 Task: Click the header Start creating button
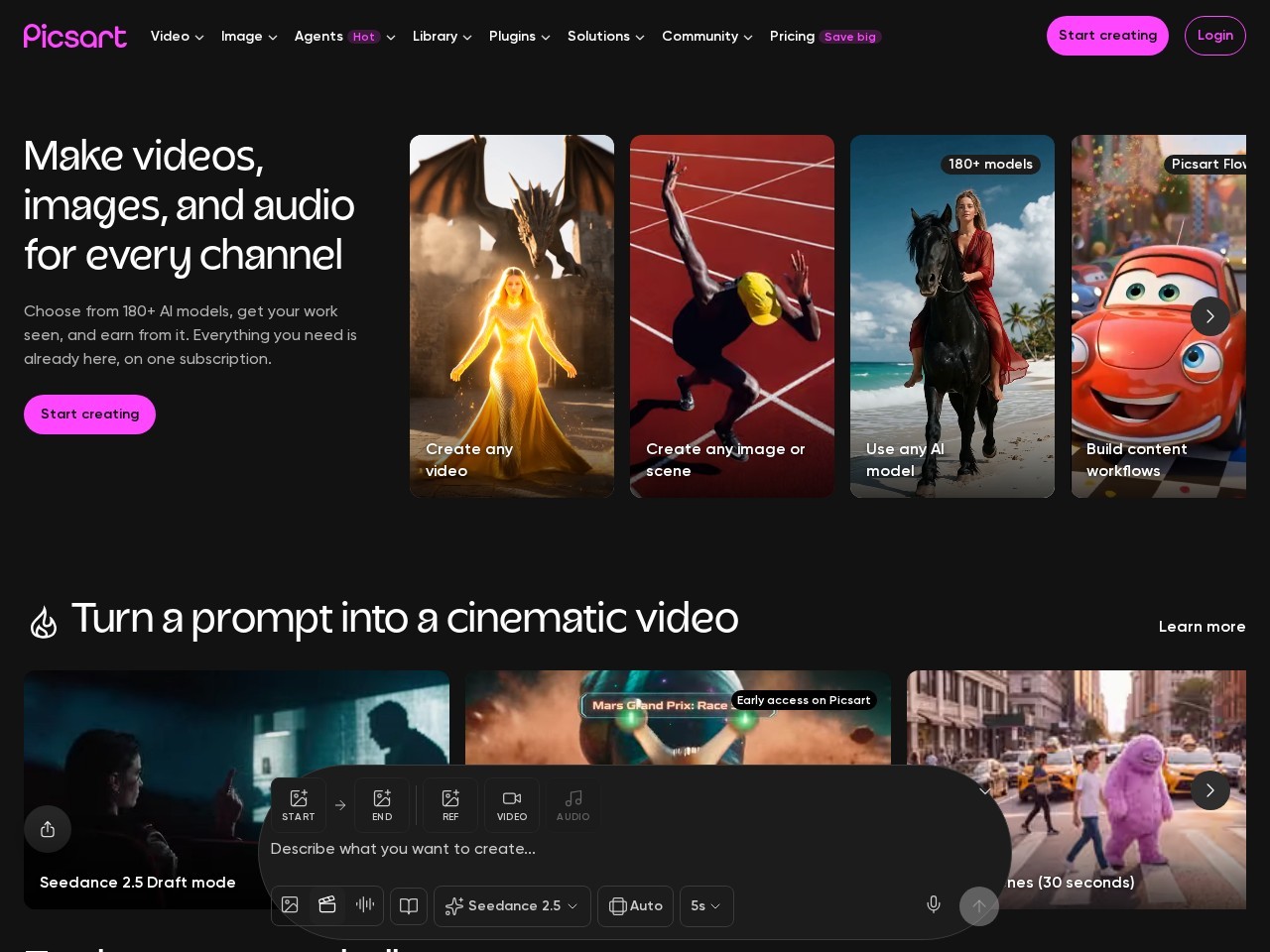pyautogui.click(x=1107, y=36)
